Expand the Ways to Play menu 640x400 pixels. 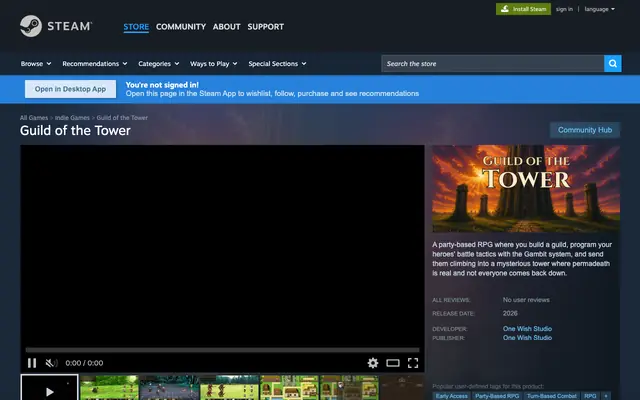tap(213, 64)
